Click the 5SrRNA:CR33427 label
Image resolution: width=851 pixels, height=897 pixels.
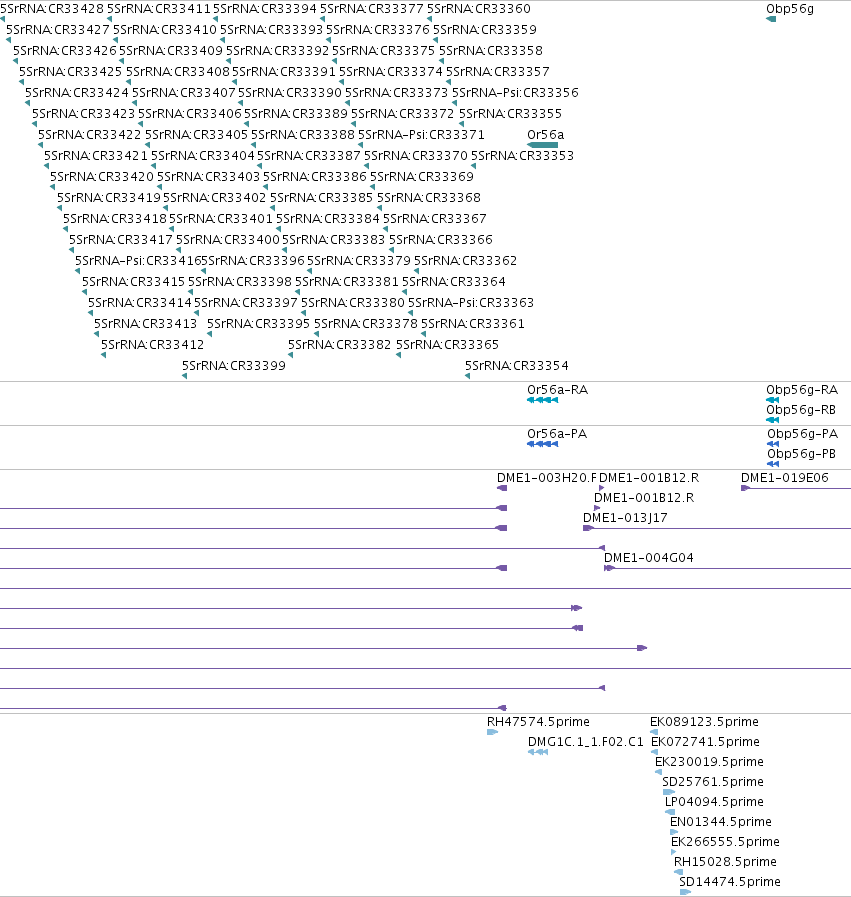[x=58, y=30]
